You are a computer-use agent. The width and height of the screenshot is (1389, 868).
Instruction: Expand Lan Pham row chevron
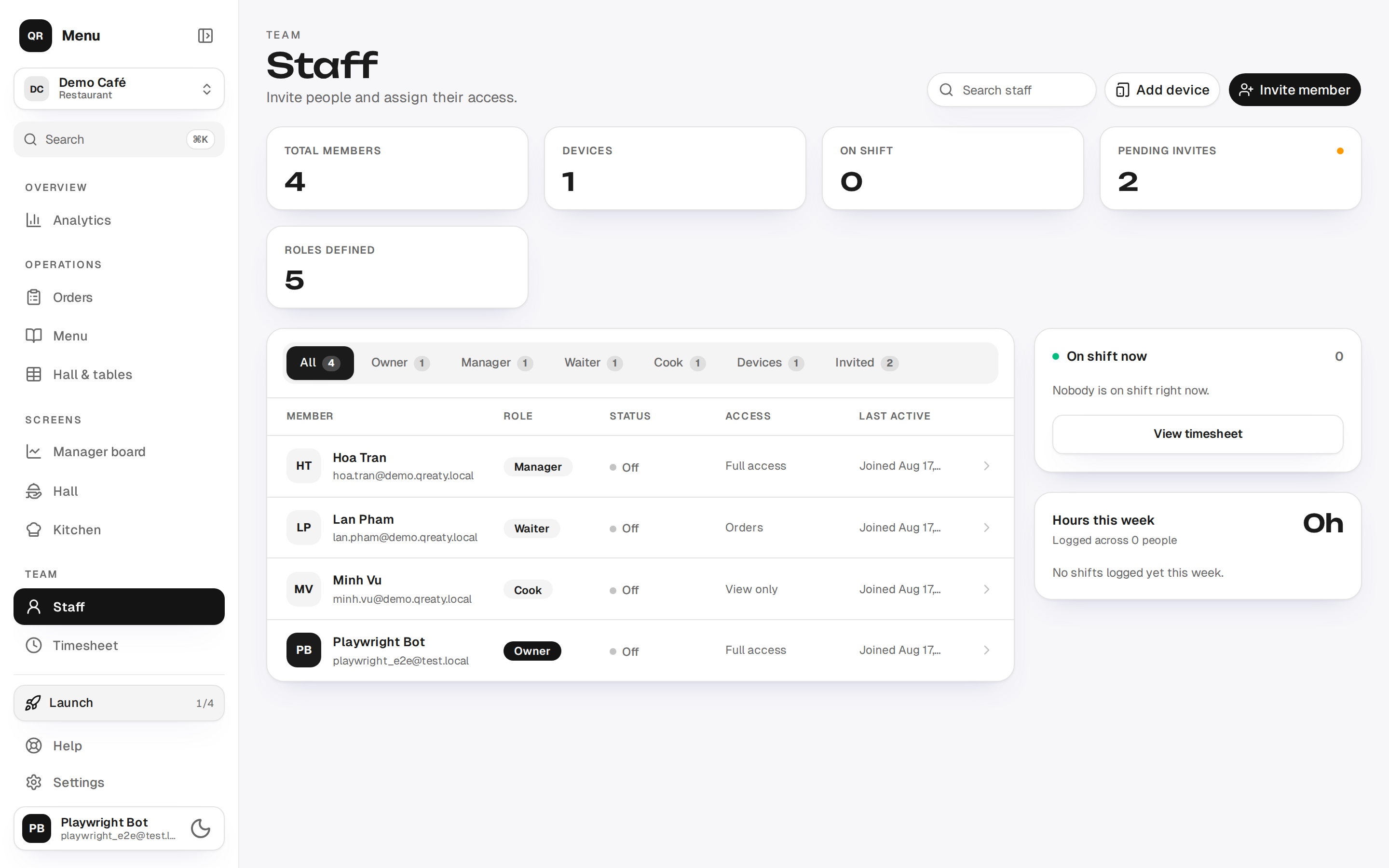987,528
